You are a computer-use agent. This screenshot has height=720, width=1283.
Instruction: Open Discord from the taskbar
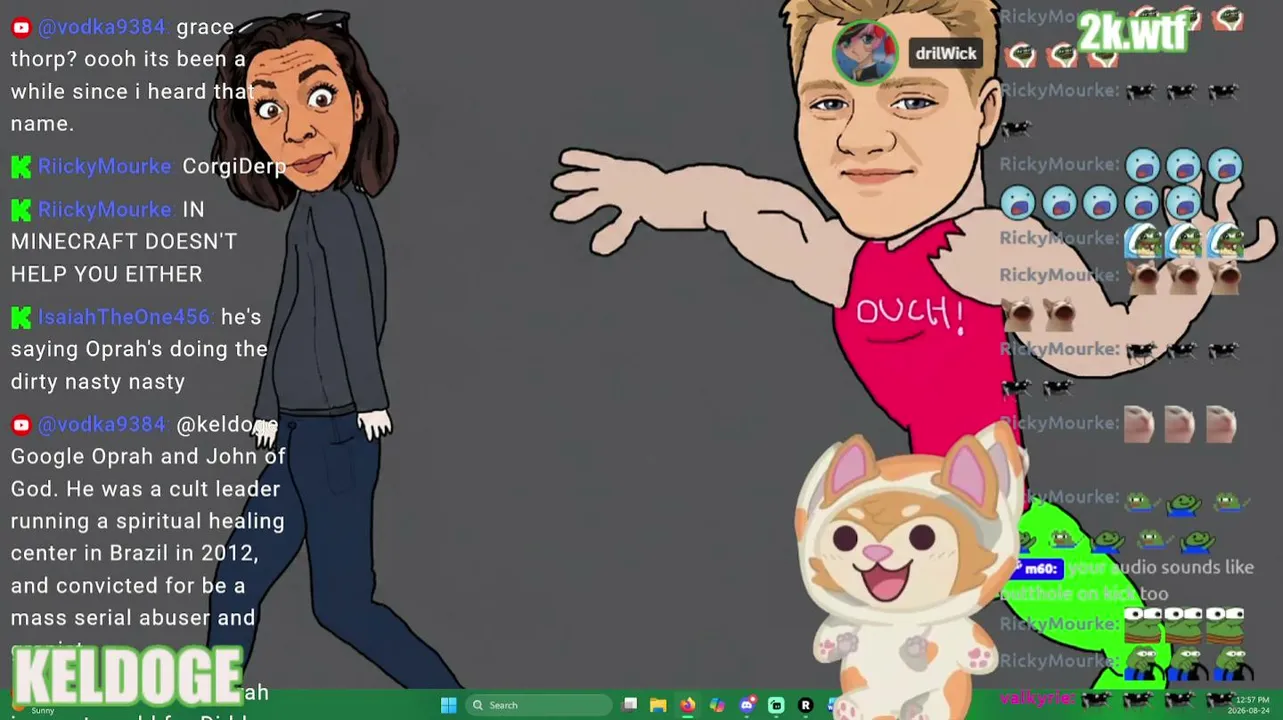point(747,705)
